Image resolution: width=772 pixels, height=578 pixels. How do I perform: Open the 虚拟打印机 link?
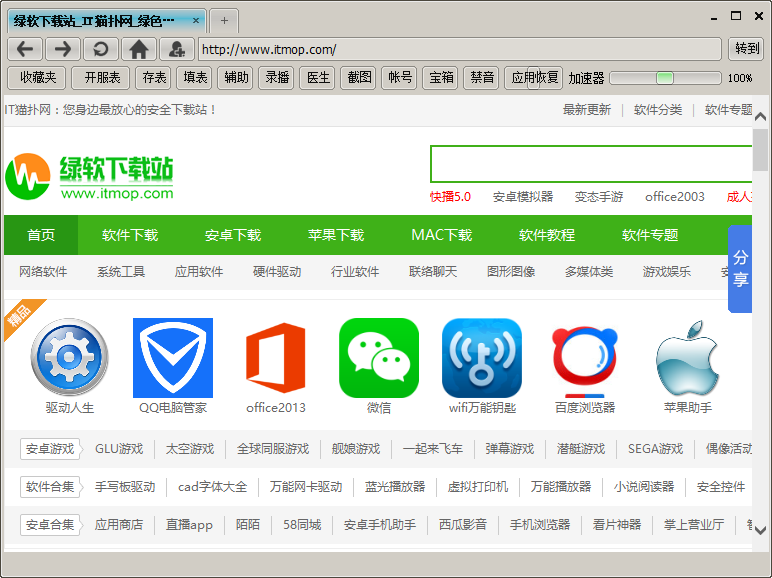coord(478,487)
